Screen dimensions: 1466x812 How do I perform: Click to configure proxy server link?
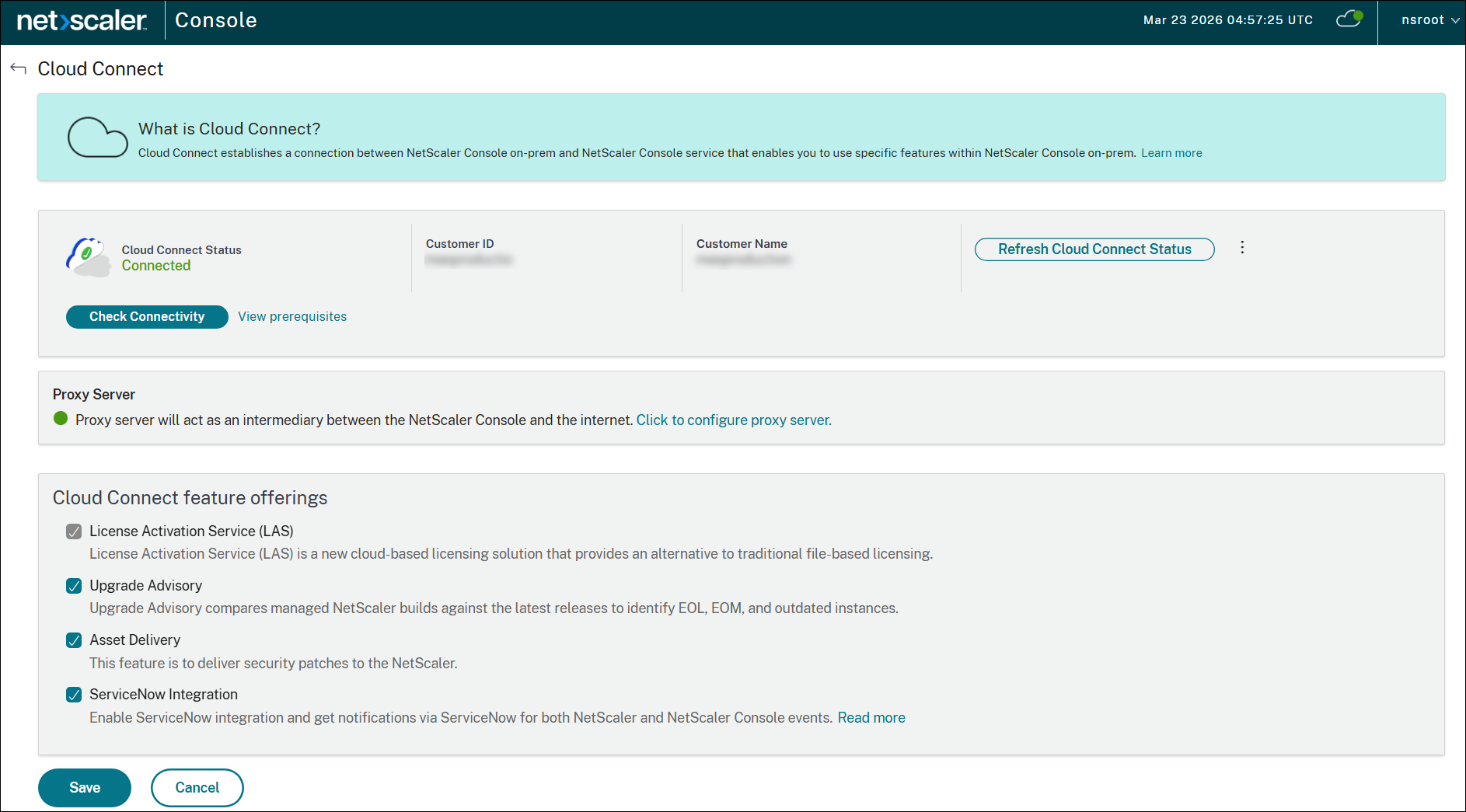pos(733,420)
